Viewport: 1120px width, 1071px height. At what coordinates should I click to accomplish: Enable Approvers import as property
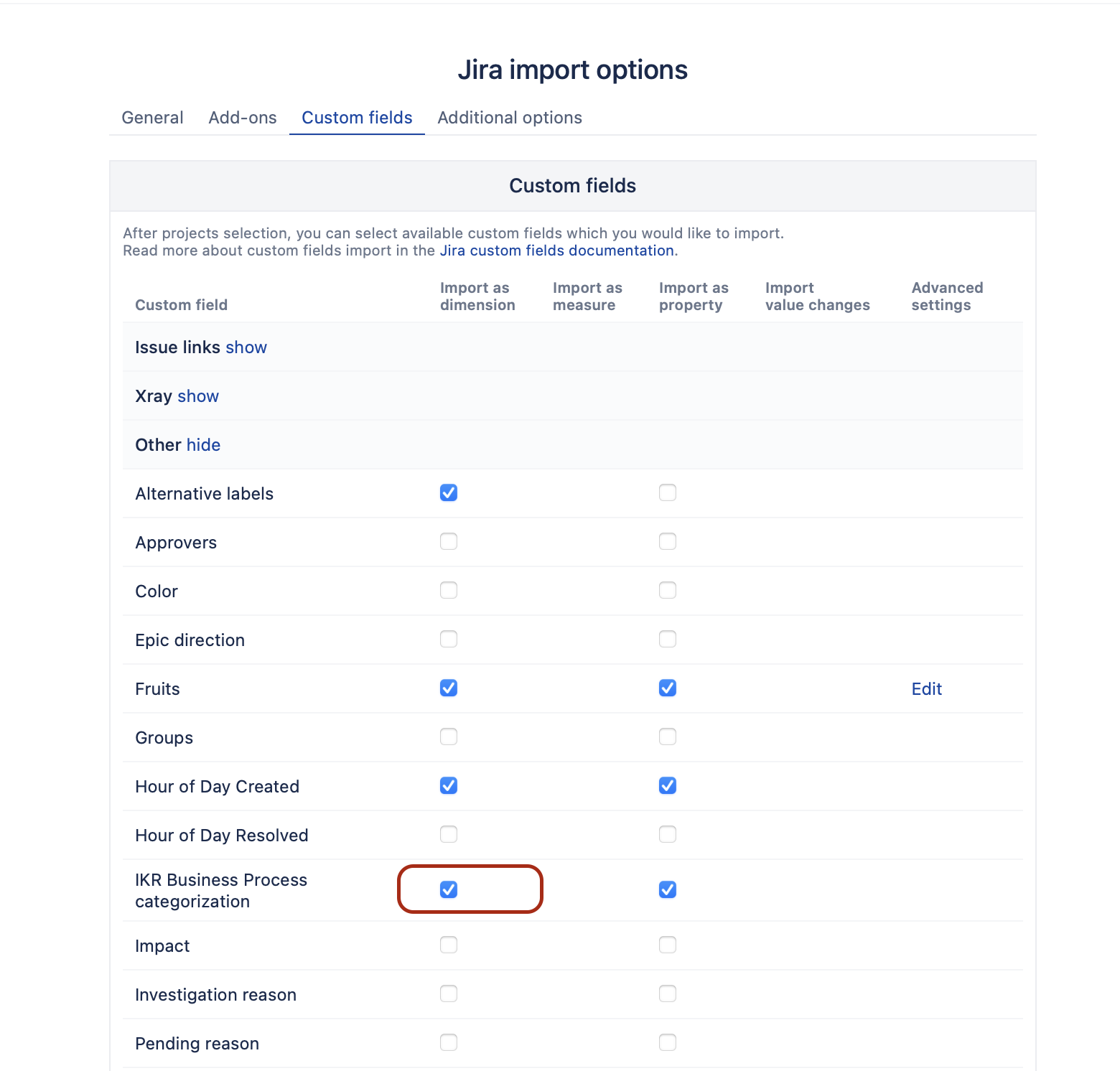point(668,541)
